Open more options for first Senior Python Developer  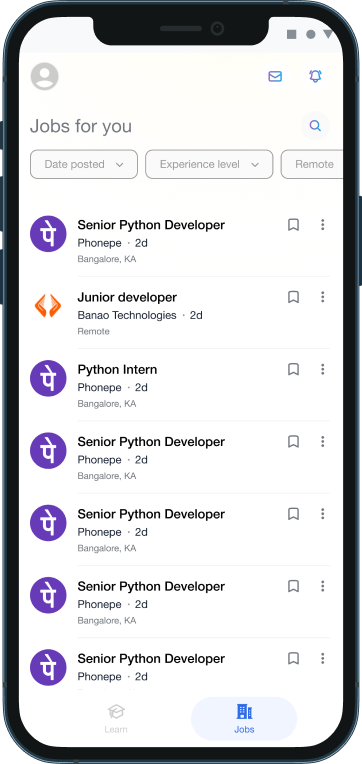coord(322,225)
